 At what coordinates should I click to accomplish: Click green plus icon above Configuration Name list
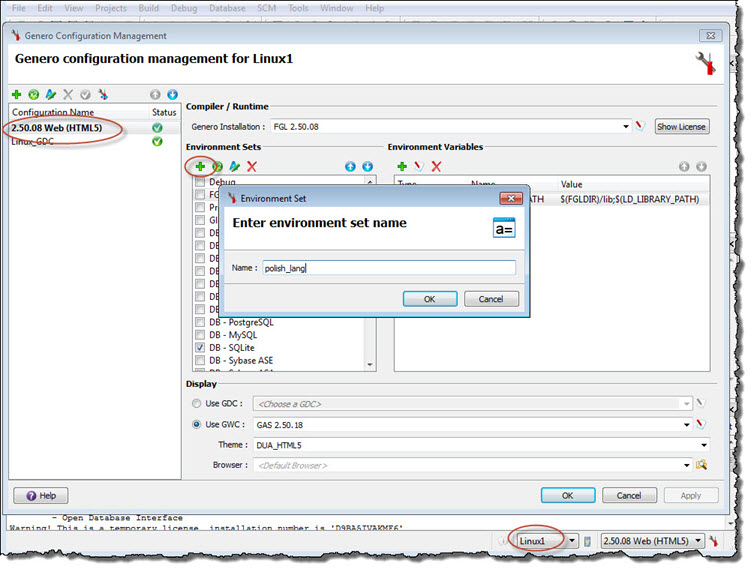pos(17,94)
